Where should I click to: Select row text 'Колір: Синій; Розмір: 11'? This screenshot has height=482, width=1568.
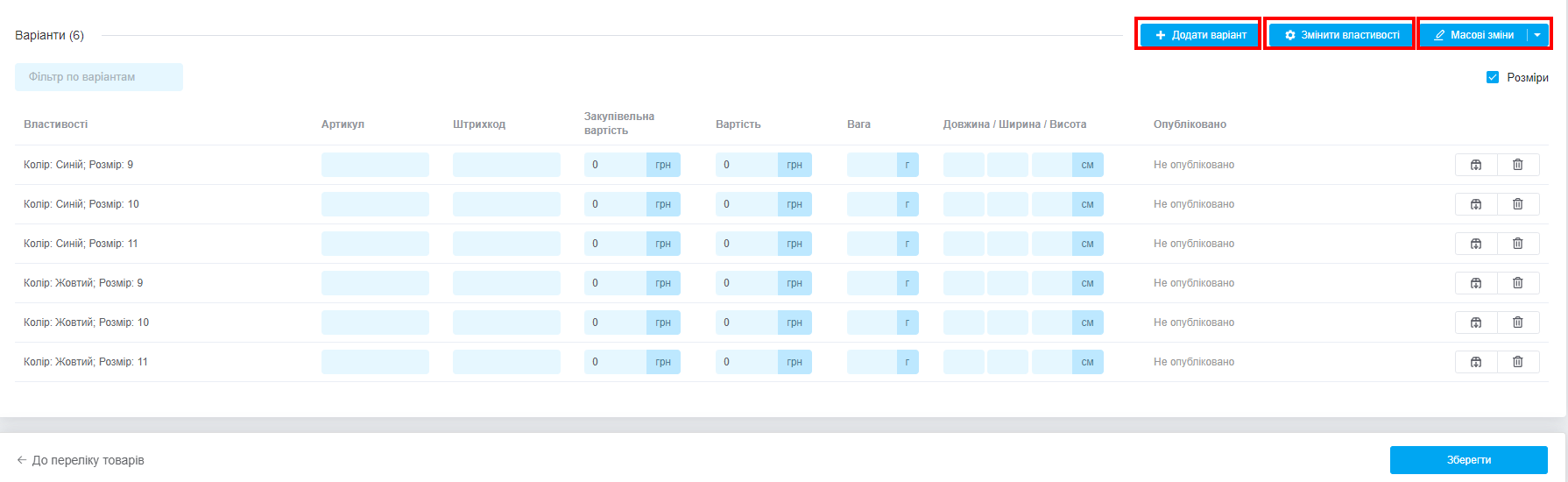click(81, 244)
